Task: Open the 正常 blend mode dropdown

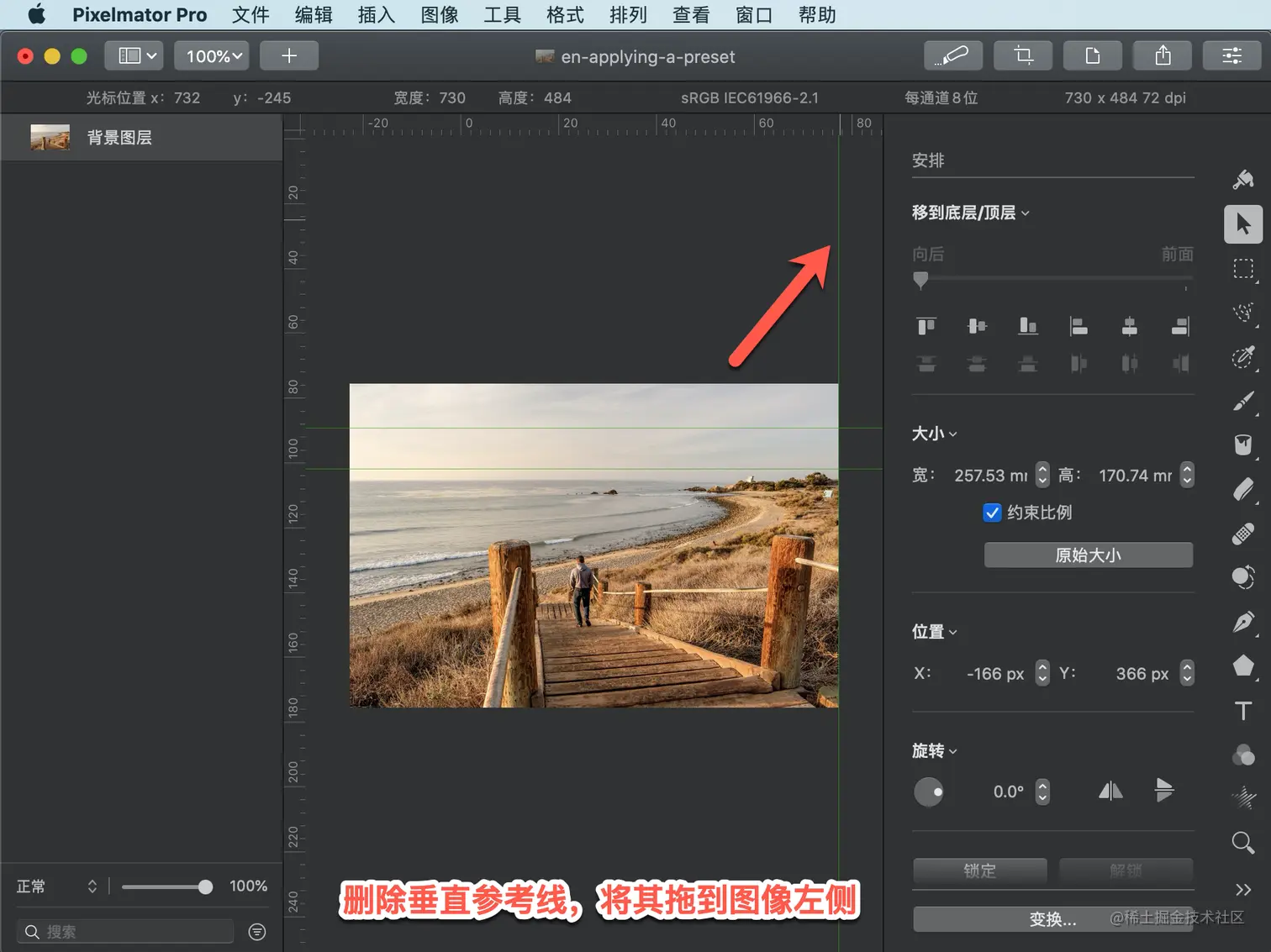Action: point(57,886)
